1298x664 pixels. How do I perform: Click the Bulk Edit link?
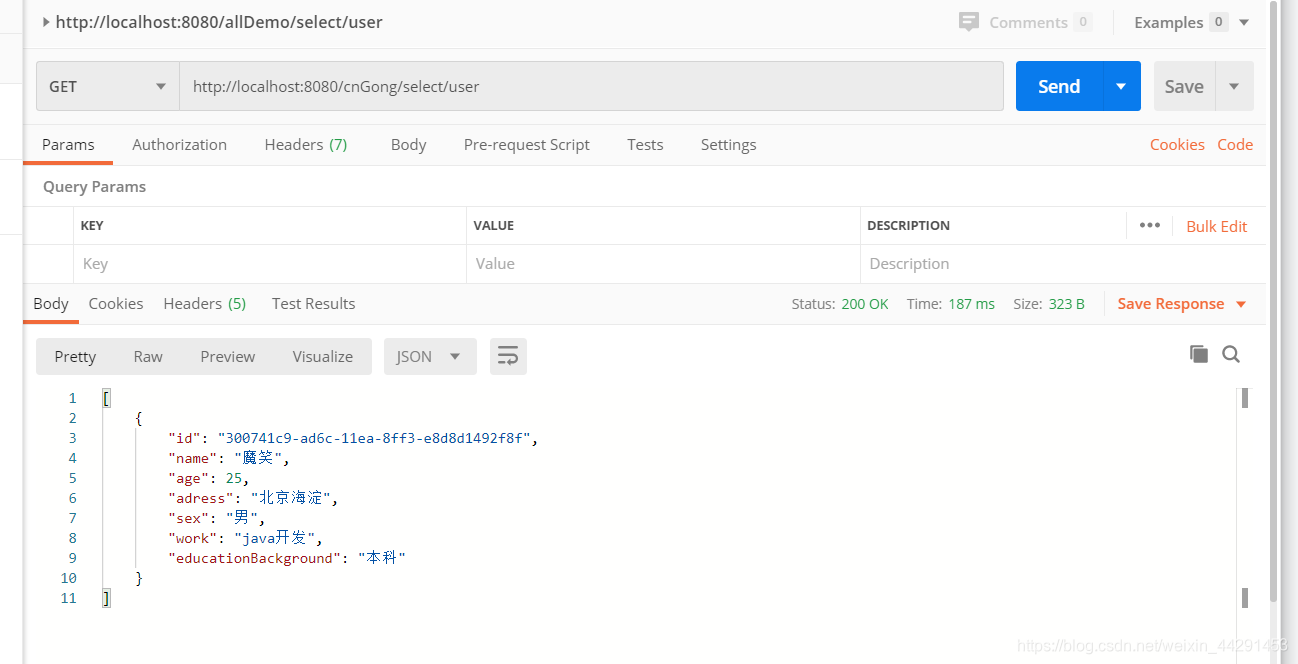[x=1216, y=226]
